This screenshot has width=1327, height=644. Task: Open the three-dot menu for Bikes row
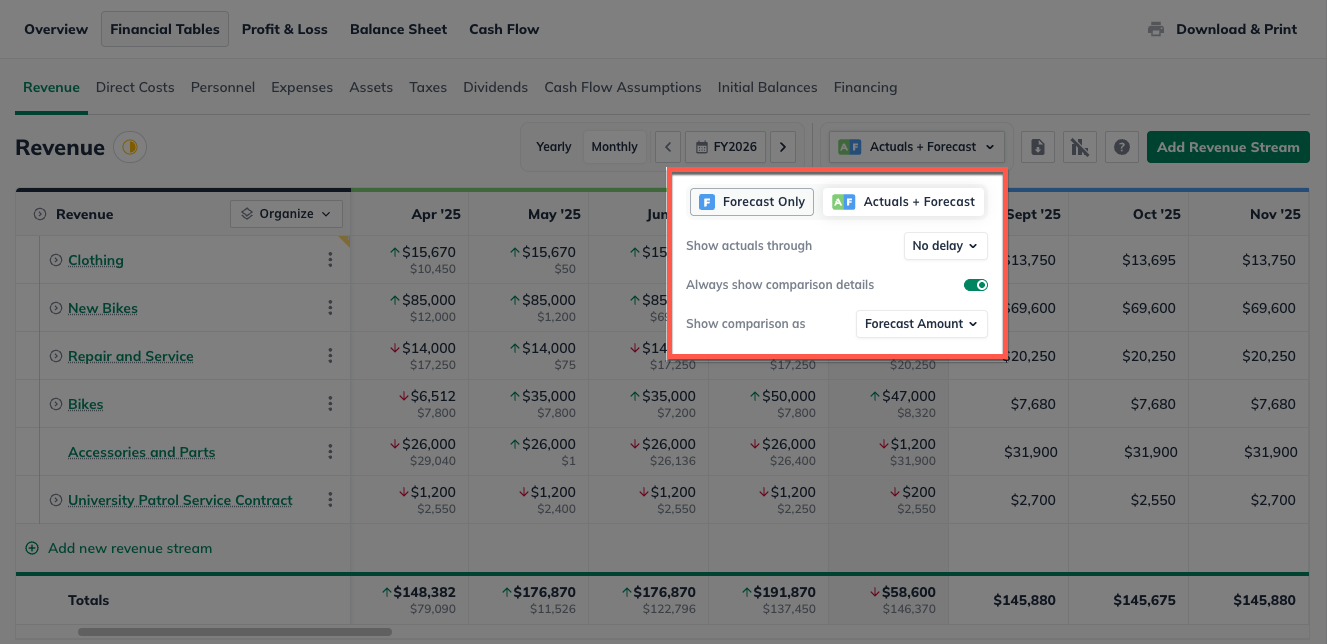point(330,404)
